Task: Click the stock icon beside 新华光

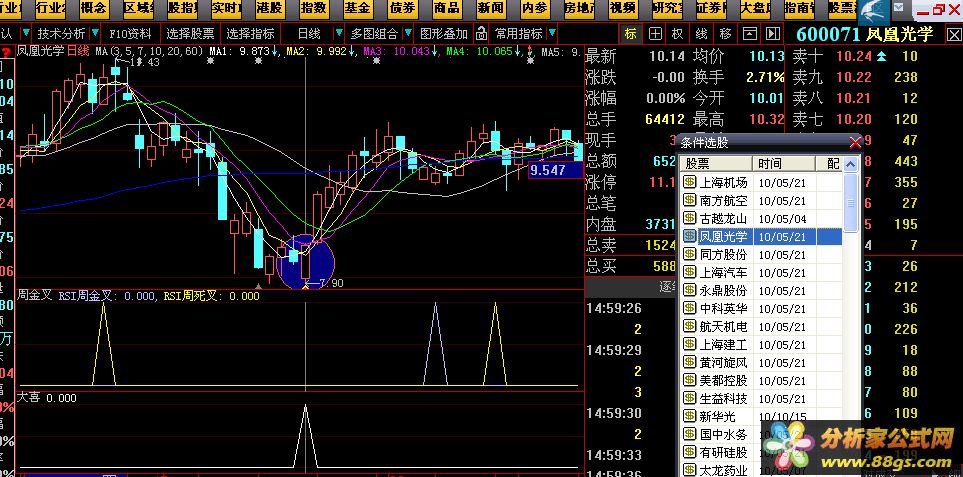Action: pos(689,416)
